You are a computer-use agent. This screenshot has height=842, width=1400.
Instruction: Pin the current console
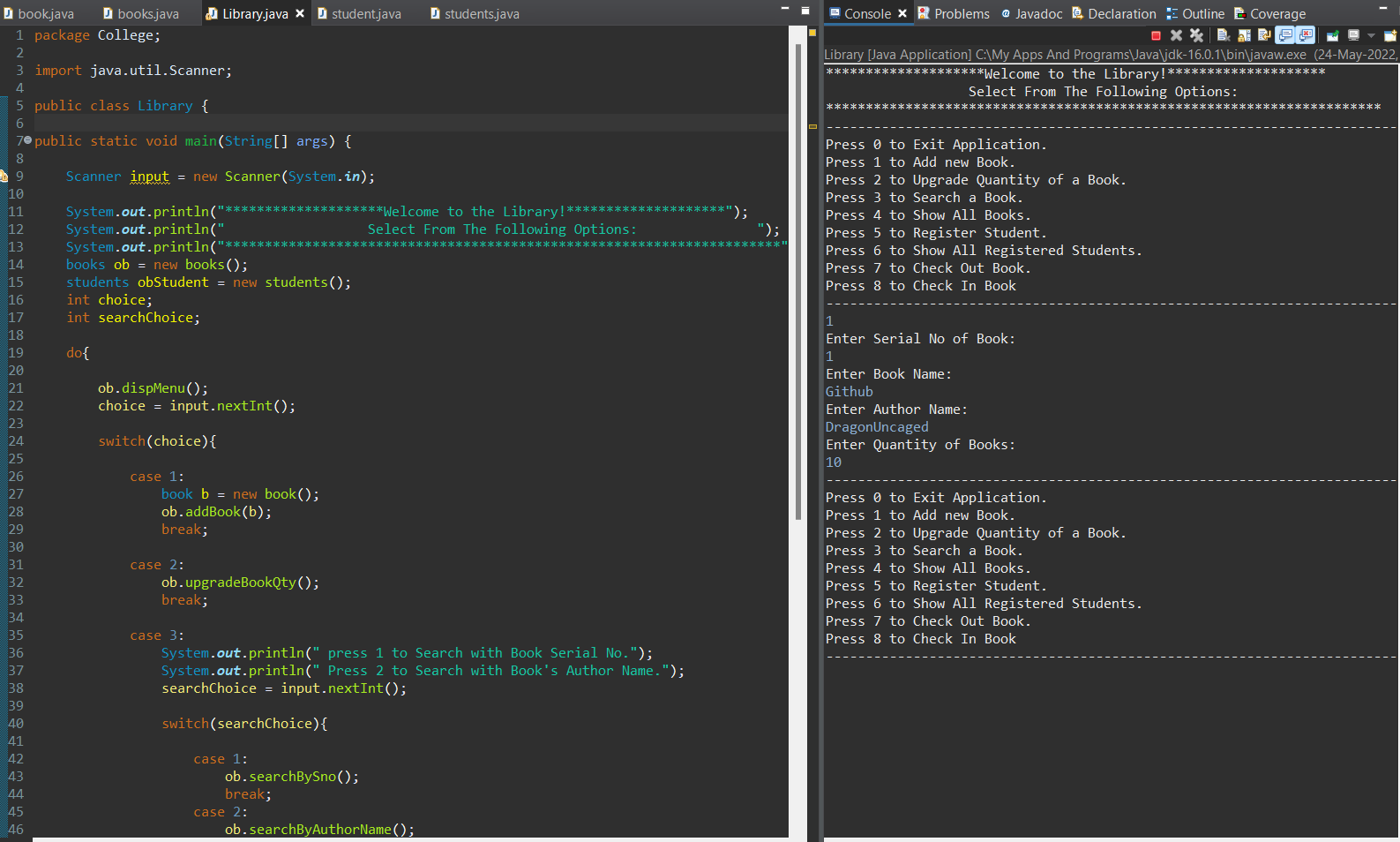pos(1332,35)
